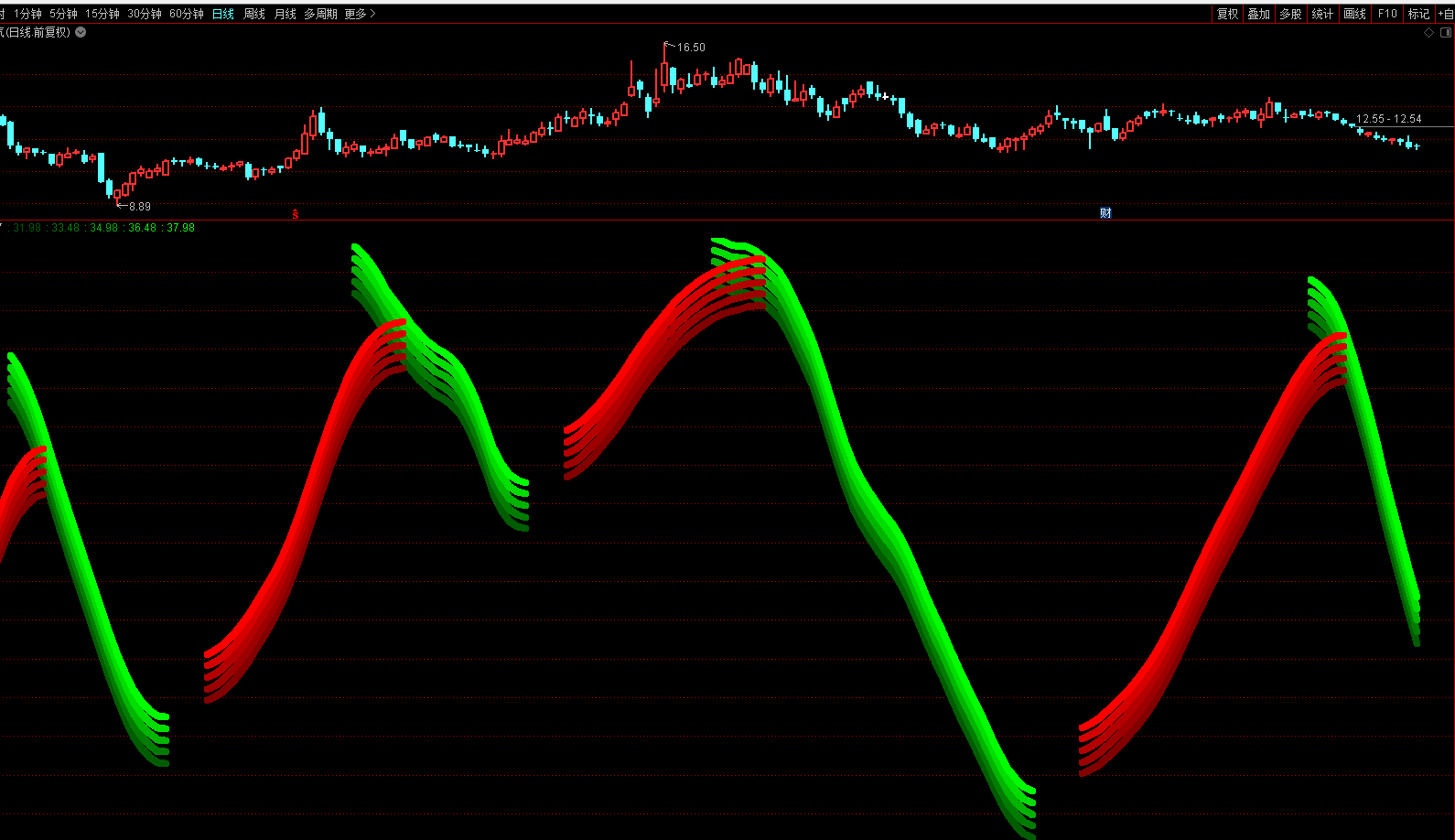Toggle 叠加 overlay comparison
Image resolution: width=1455 pixels, height=840 pixels.
(1258, 14)
